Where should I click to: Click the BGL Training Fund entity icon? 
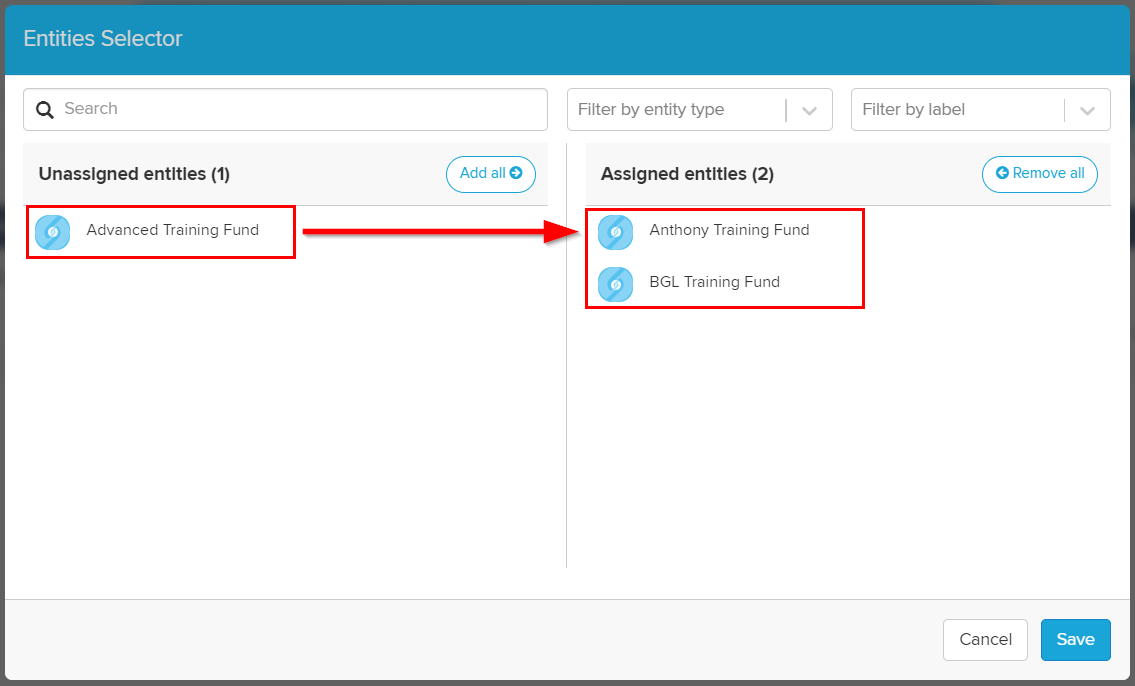615,284
